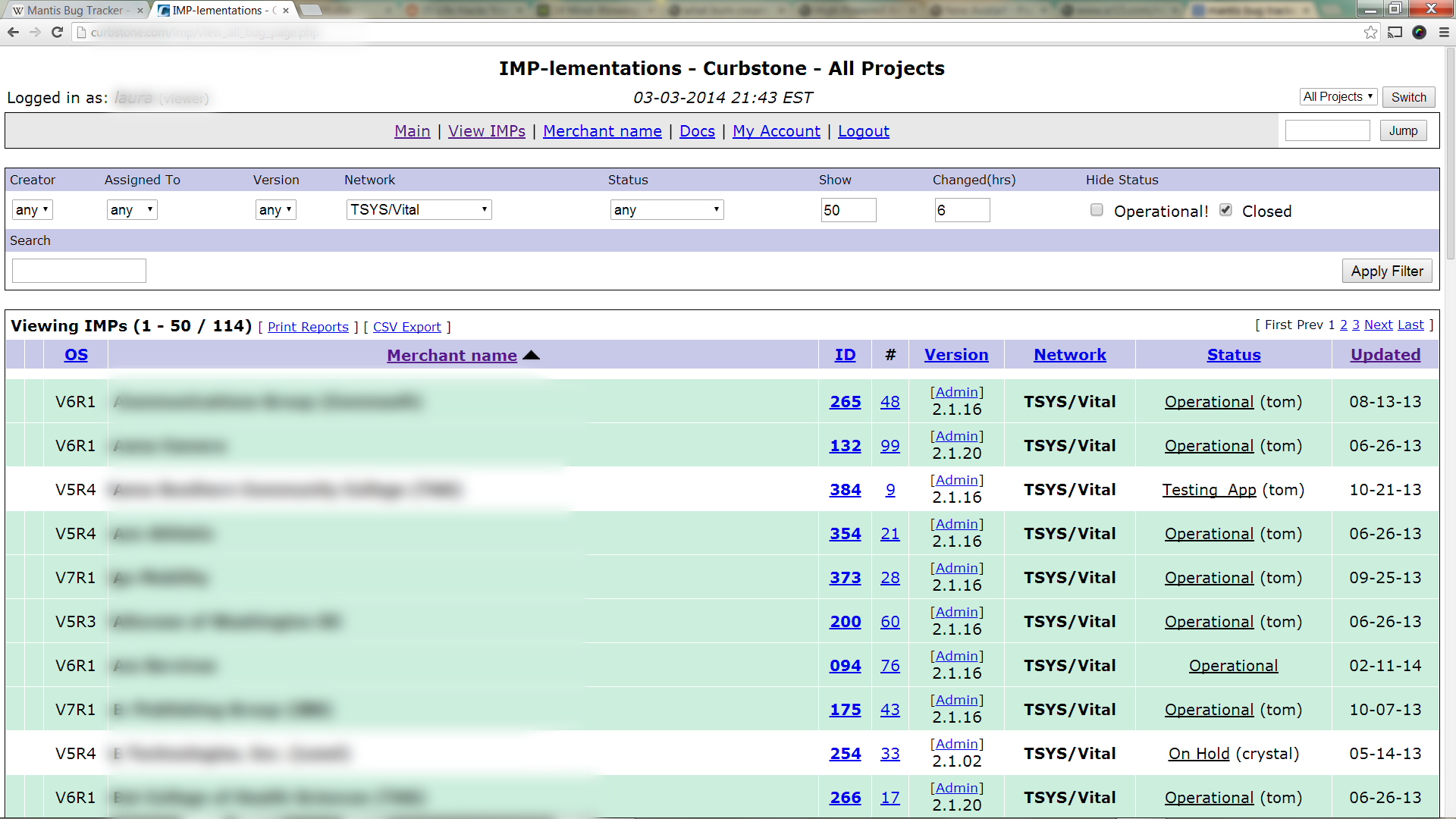This screenshot has width=1456, height=819.
Task: Click the Show count field containing 50
Action: [x=849, y=210]
